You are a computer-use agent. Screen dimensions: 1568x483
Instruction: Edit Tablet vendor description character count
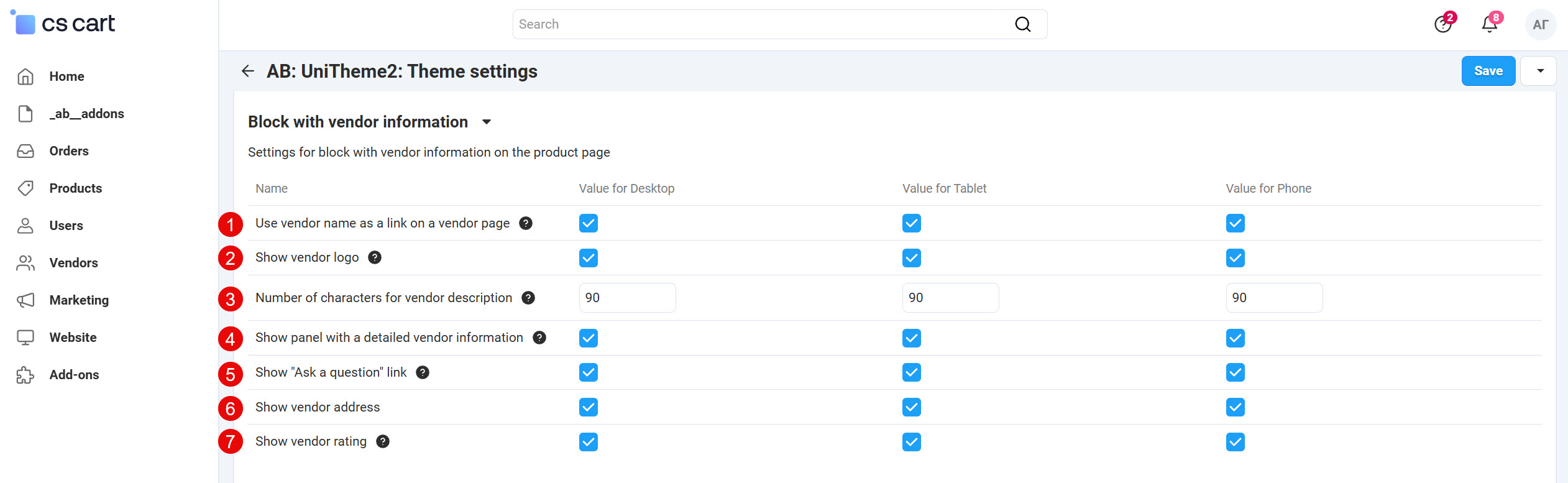coord(950,298)
